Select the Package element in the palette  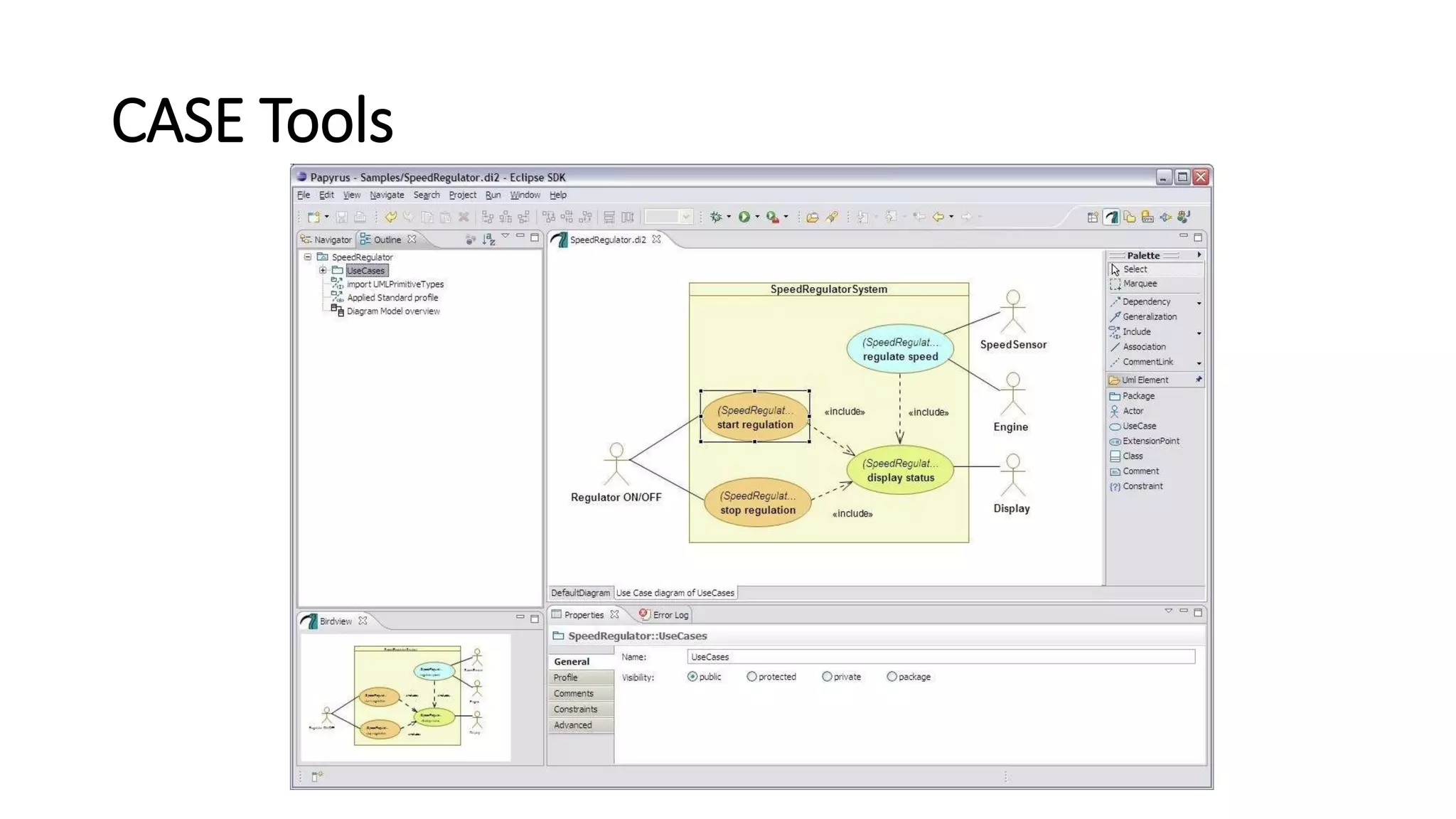click(1137, 396)
